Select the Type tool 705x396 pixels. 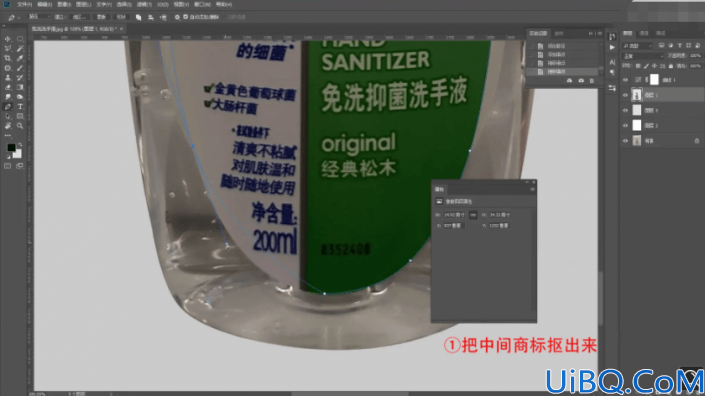20,107
